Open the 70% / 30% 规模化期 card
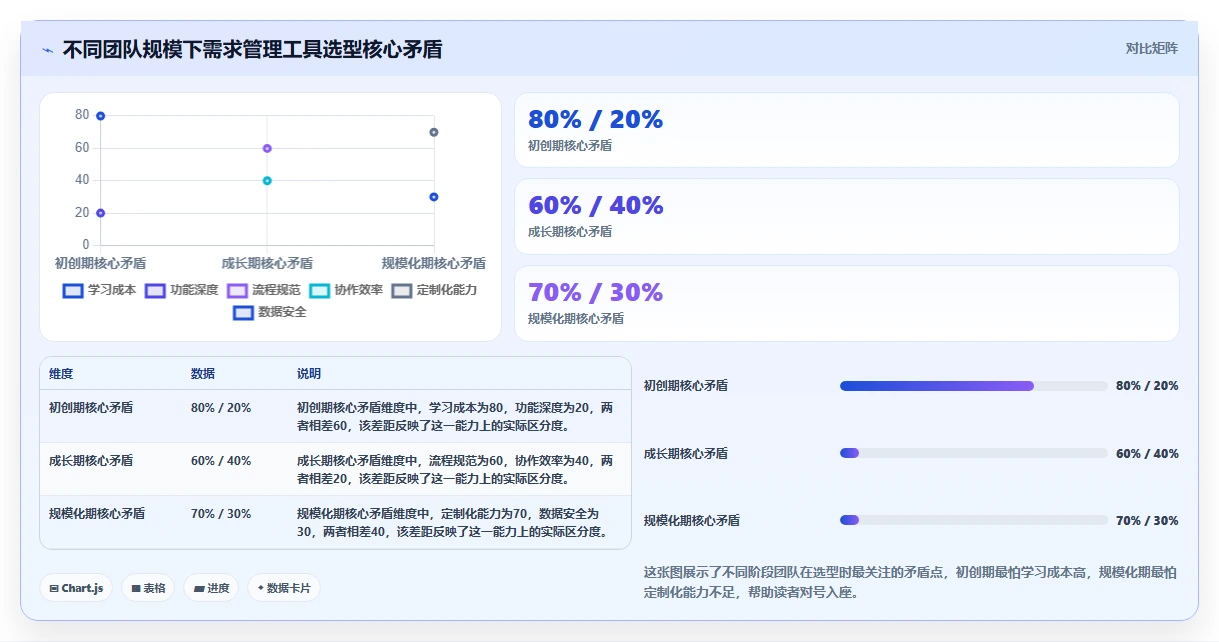The height and width of the screenshot is (642, 1219). [x=846, y=303]
